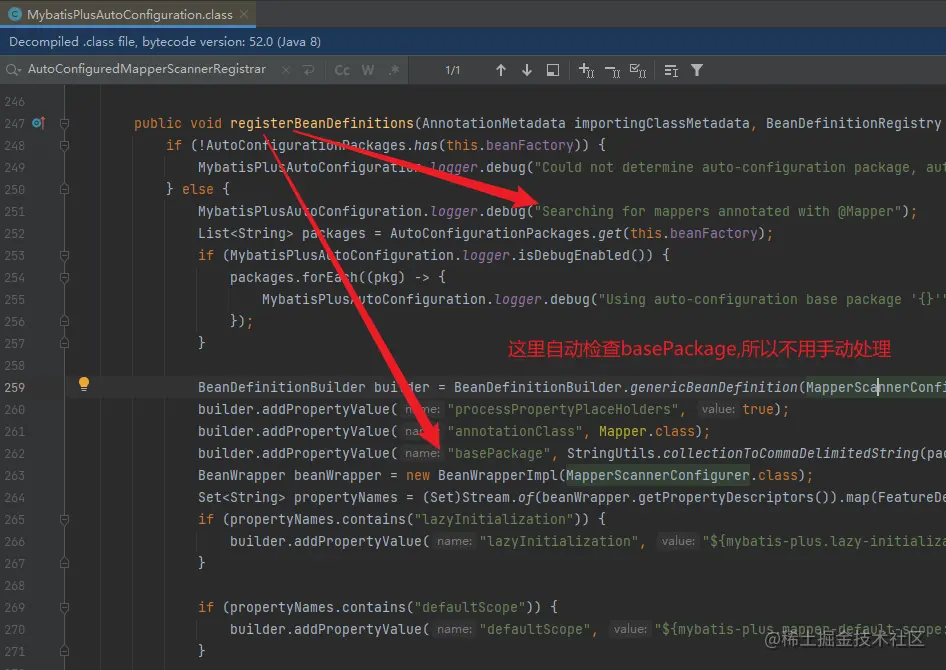Click fold end marker at line 256
946x670 pixels.
[x=65, y=321]
